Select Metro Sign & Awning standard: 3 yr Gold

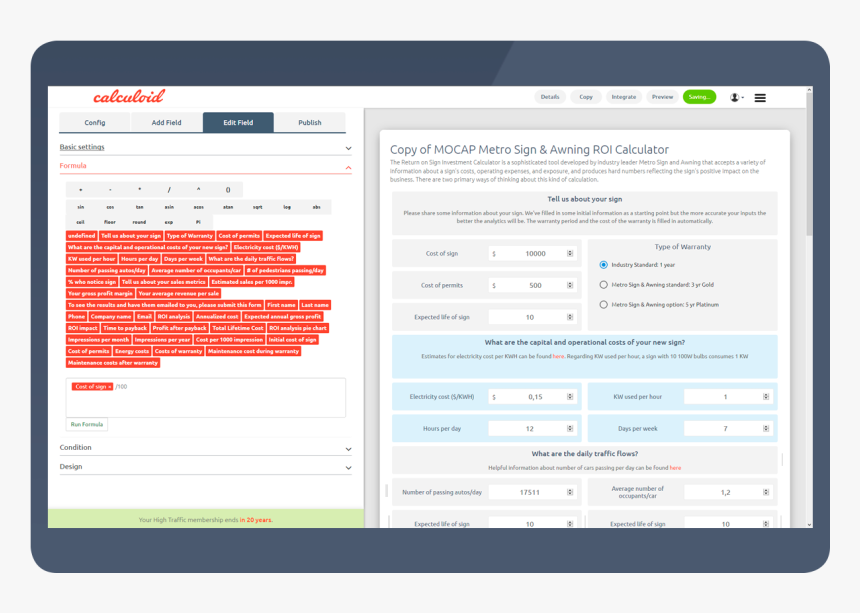[604, 284]
